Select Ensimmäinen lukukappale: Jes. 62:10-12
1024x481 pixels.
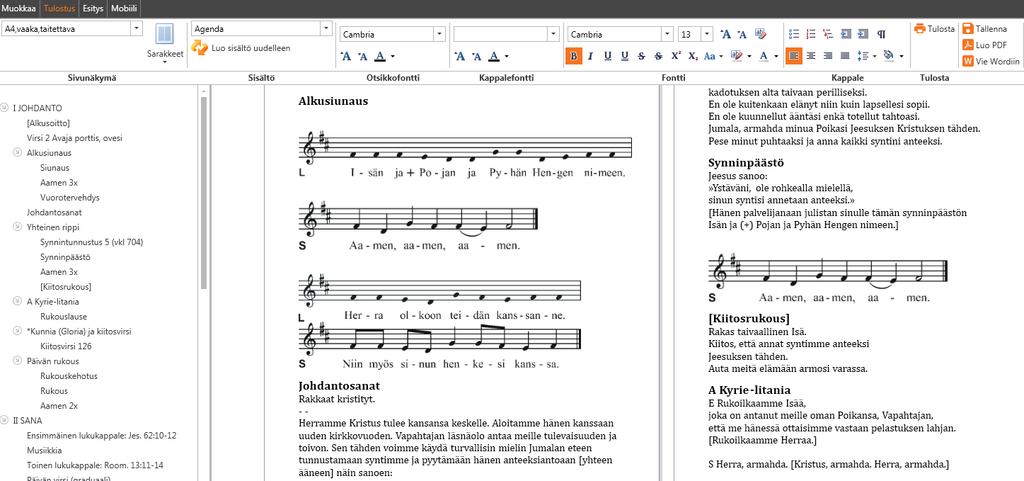click(102, 435)
